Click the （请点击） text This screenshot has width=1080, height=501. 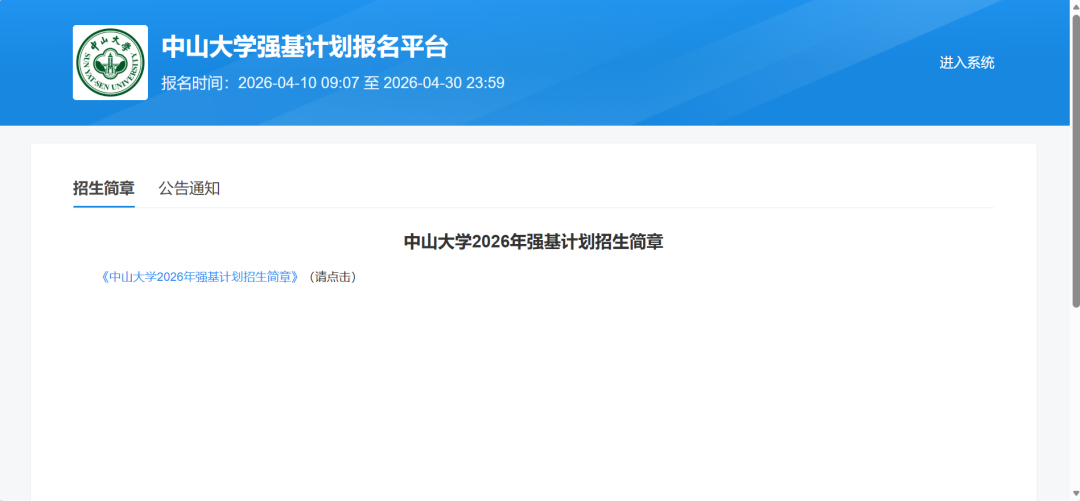(331, 277)
